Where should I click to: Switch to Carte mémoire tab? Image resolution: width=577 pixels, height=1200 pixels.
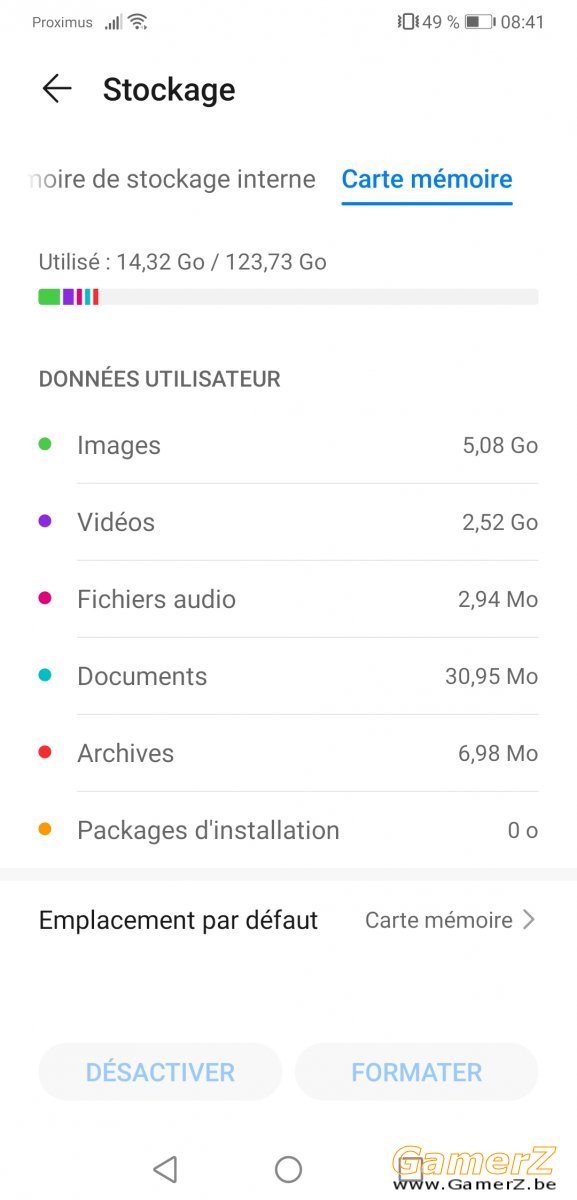tap(427, 179)
